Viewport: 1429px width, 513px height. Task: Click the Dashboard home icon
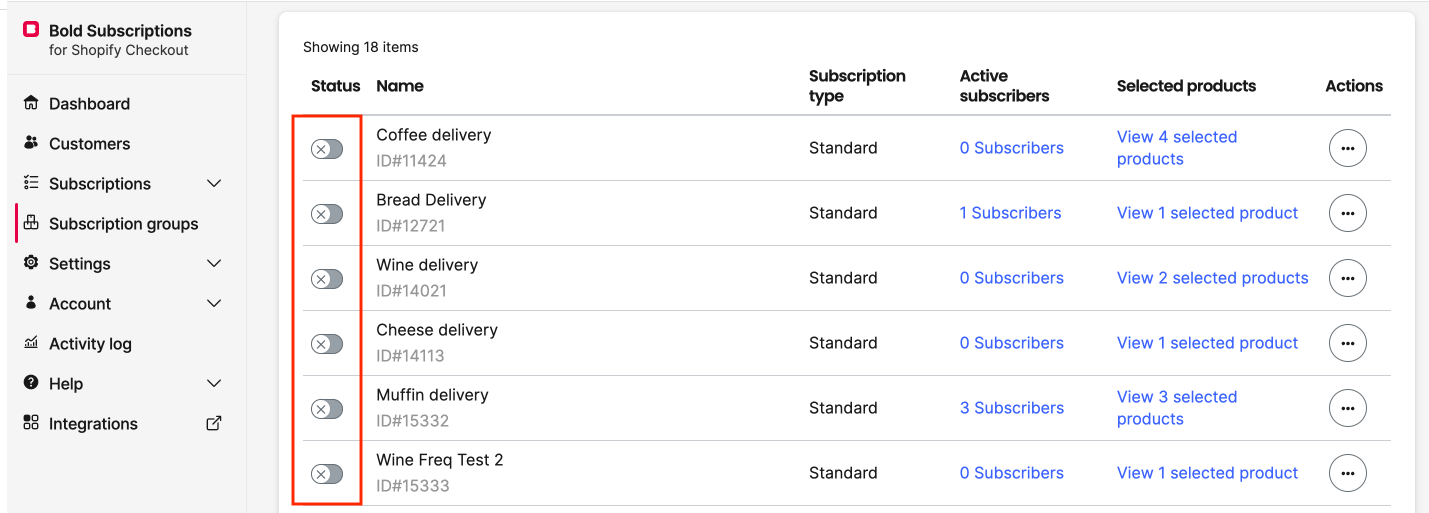point(31,103)
